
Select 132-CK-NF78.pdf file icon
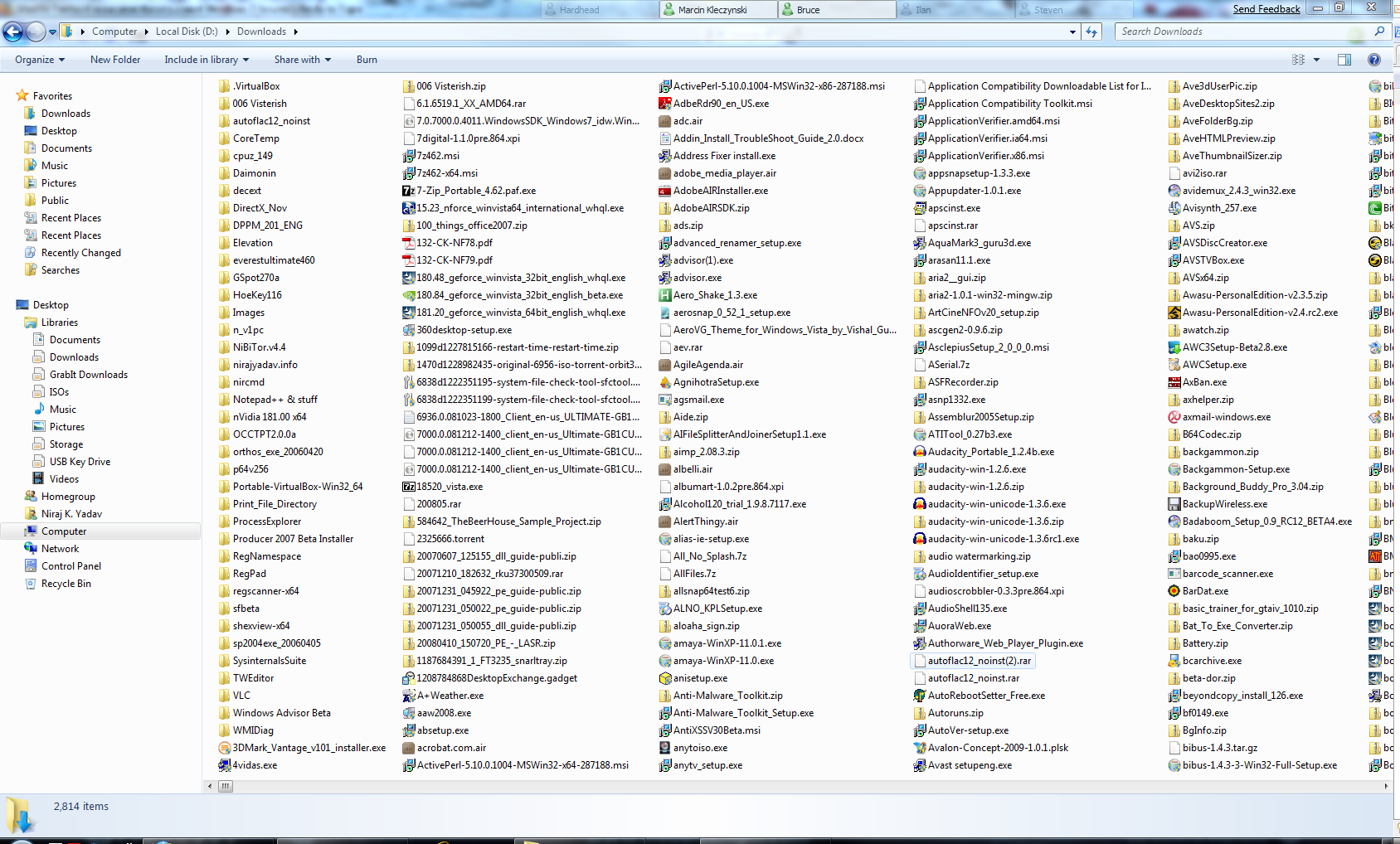point(409,243)
